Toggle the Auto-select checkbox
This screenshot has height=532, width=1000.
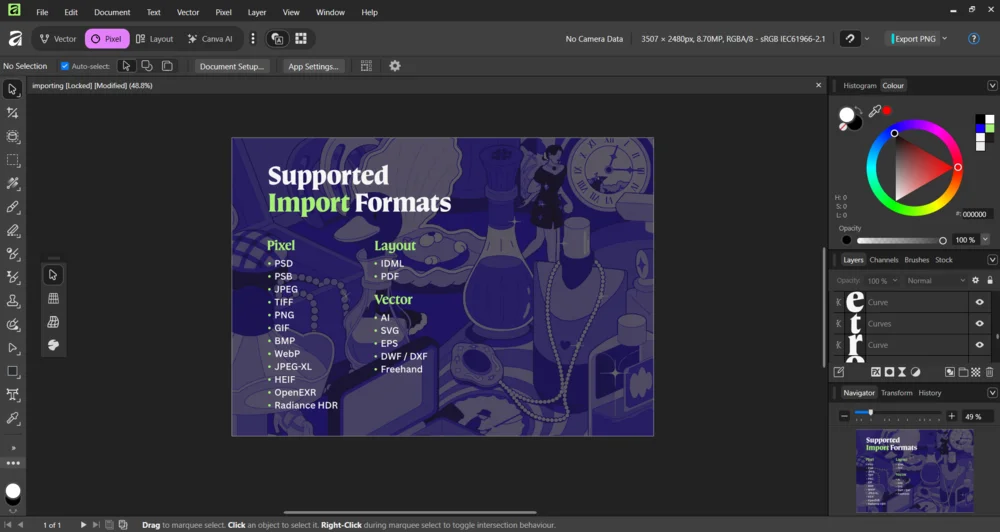click(x=65, y=66)
